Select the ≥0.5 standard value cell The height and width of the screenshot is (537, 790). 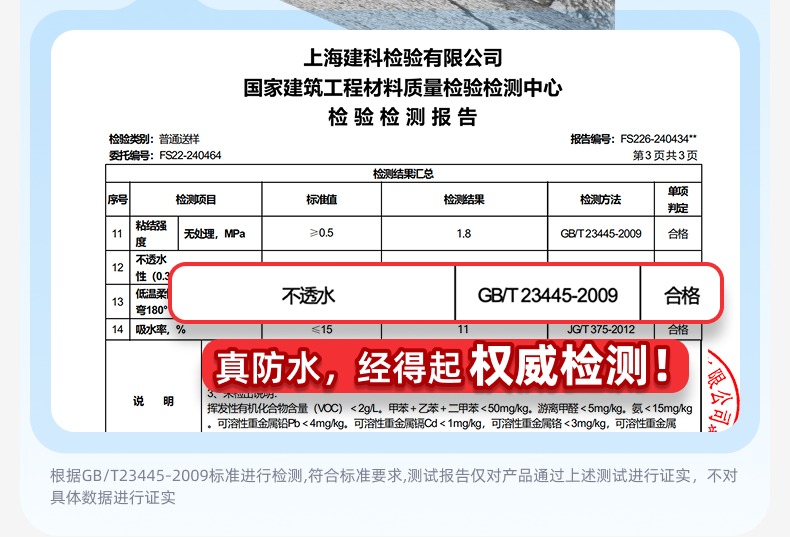coord(321,233)
